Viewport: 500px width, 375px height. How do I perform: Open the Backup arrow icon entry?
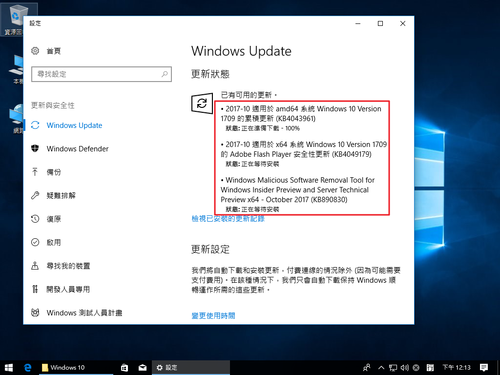click(x=35, y=172)
